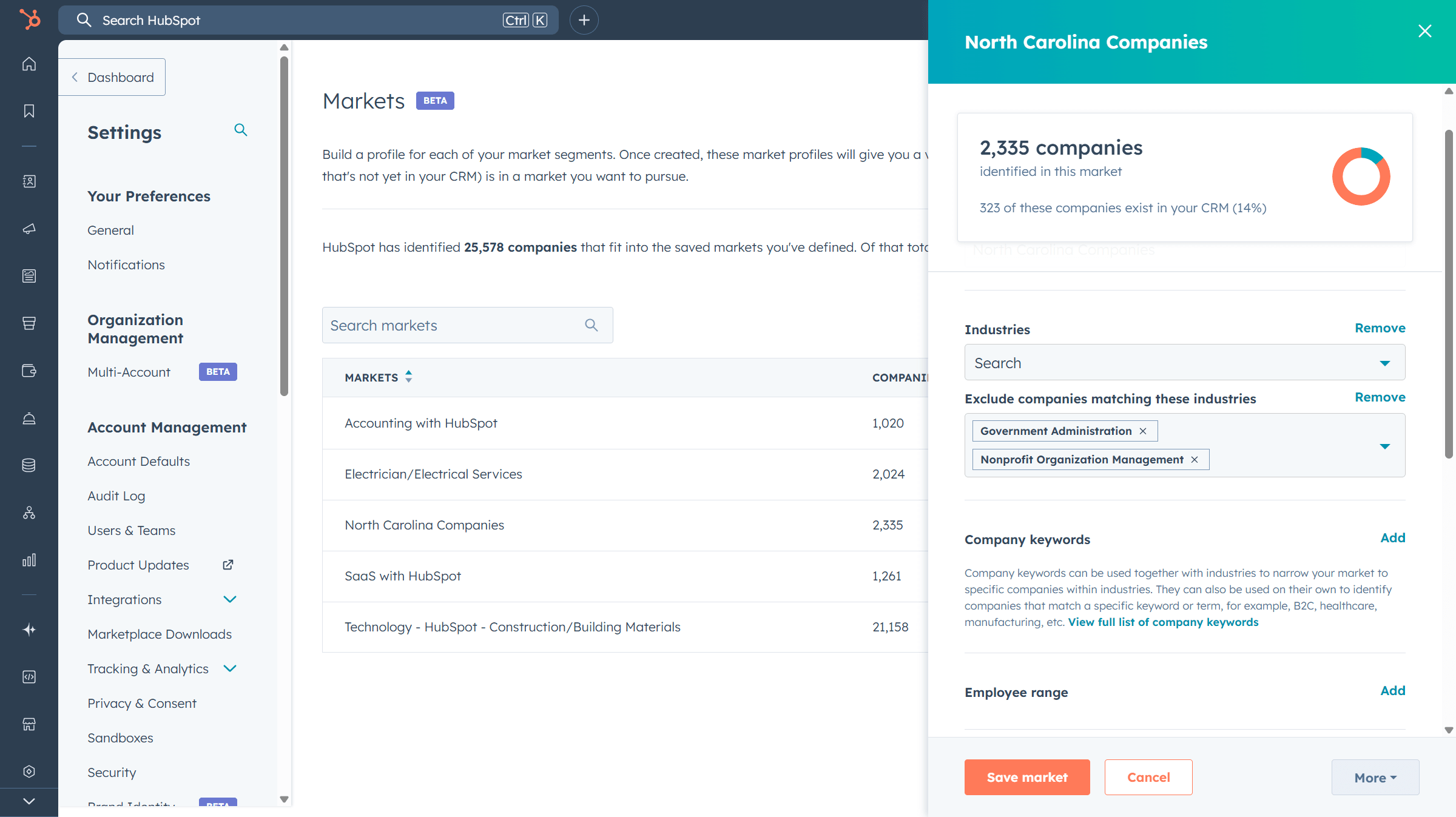Open SaaS with HubSpot market
The image size is (1456, 817).
pos(403,576)
